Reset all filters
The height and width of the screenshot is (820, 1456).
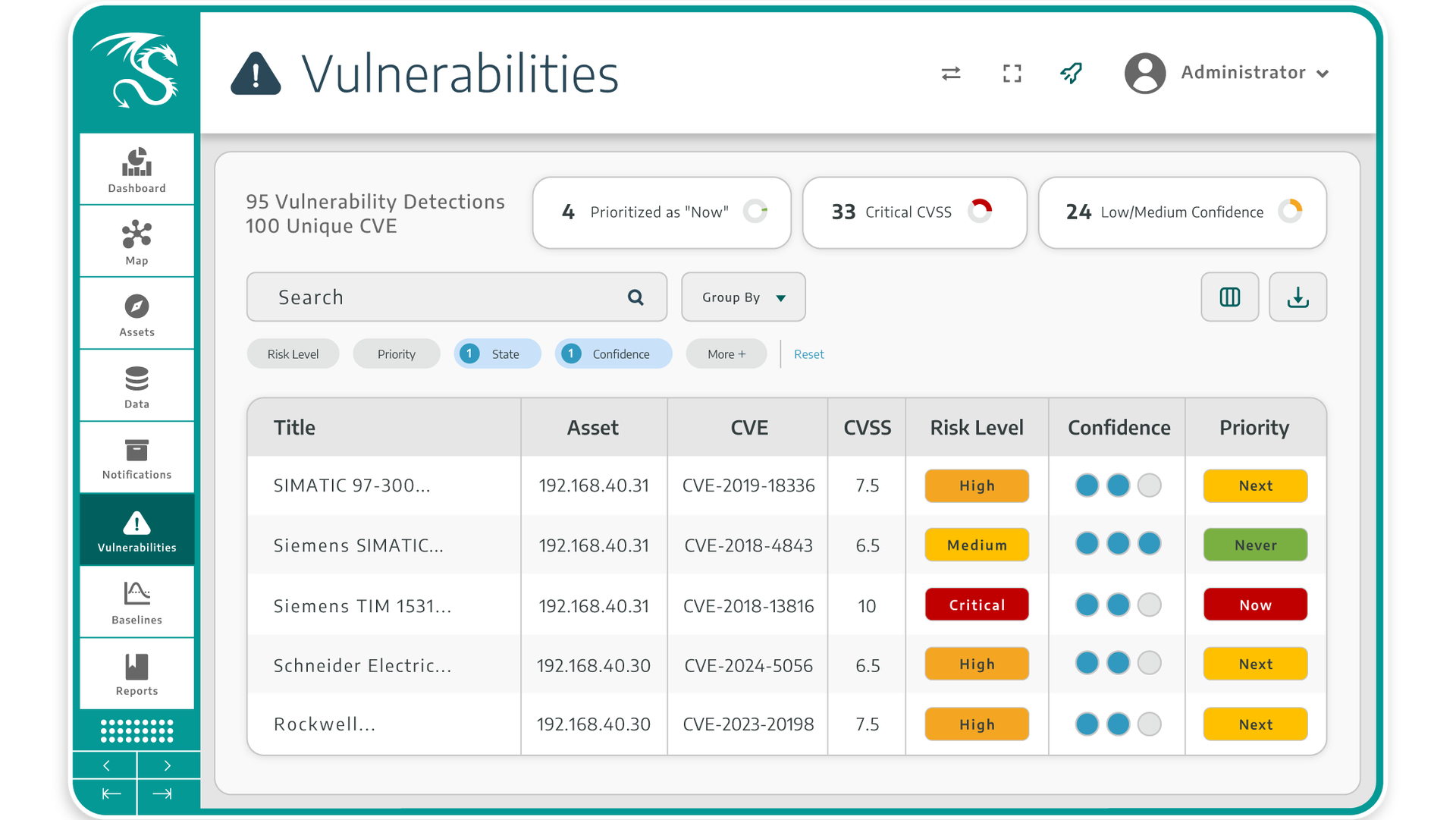[808, 354]
